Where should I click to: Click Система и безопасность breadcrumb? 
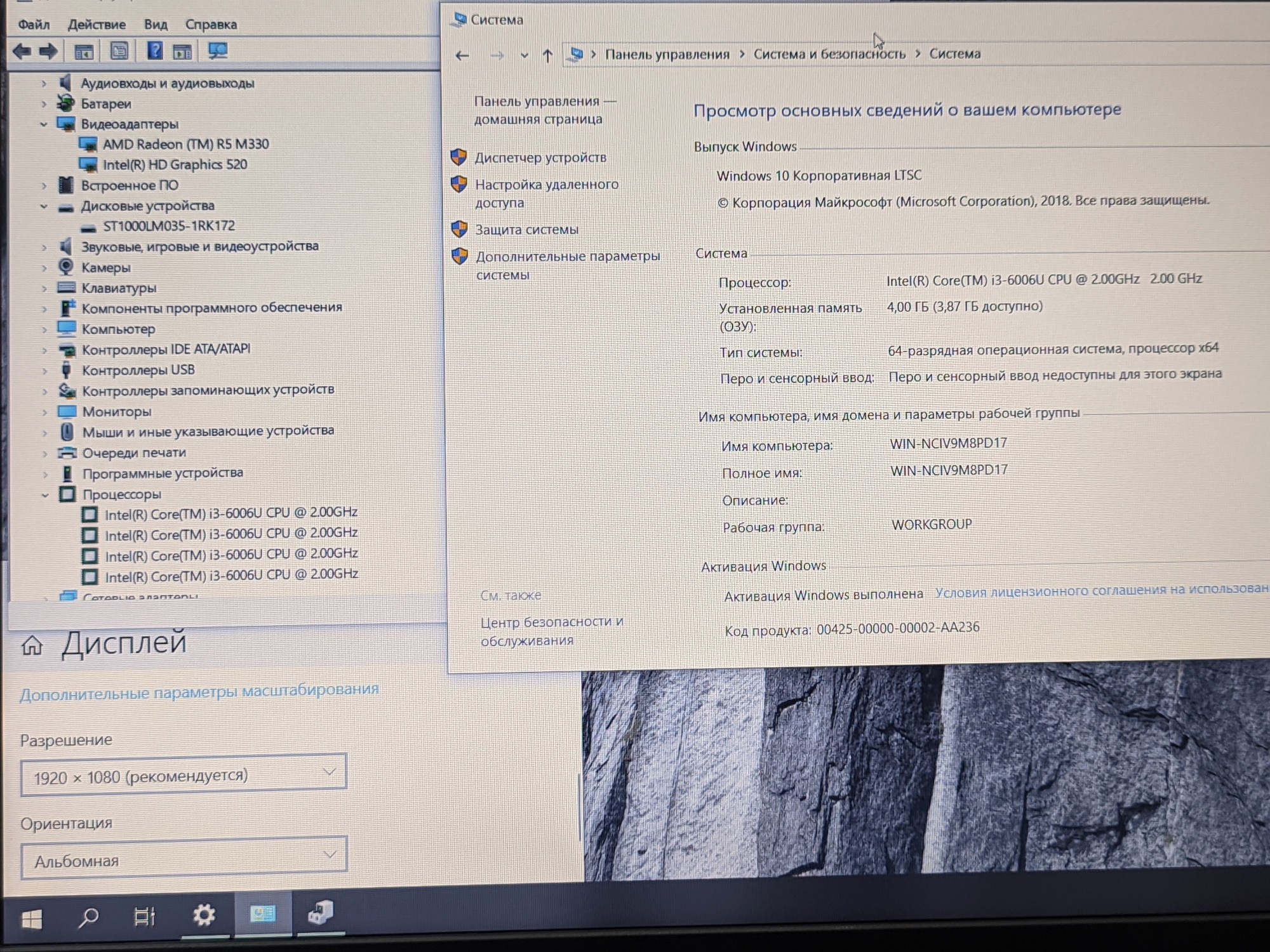tap(829, 54)
